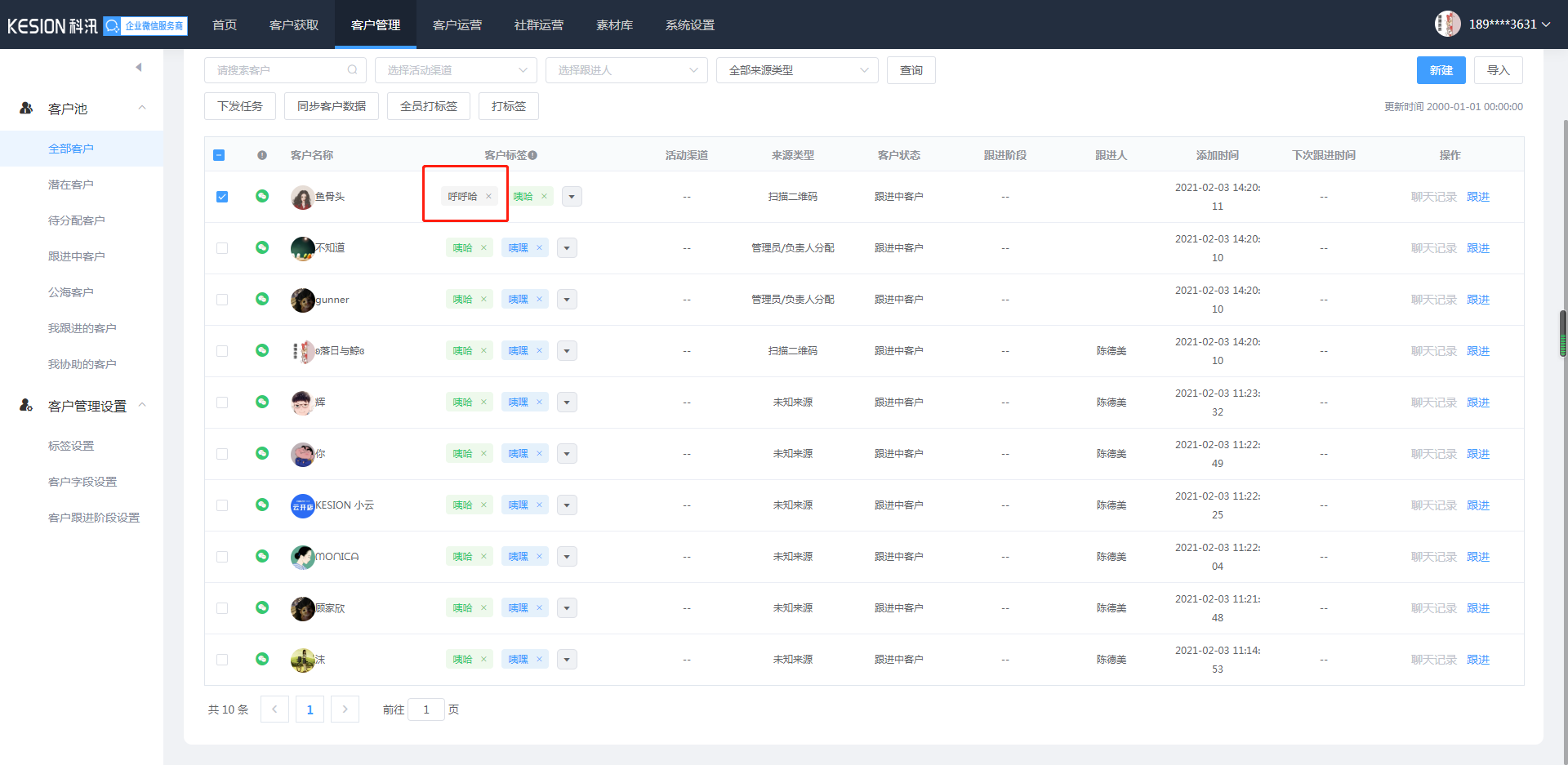Screen dimensions: 1568x765
Task: Toggle the select-all checkbox in the table header
Action: (x=219, y=155)
